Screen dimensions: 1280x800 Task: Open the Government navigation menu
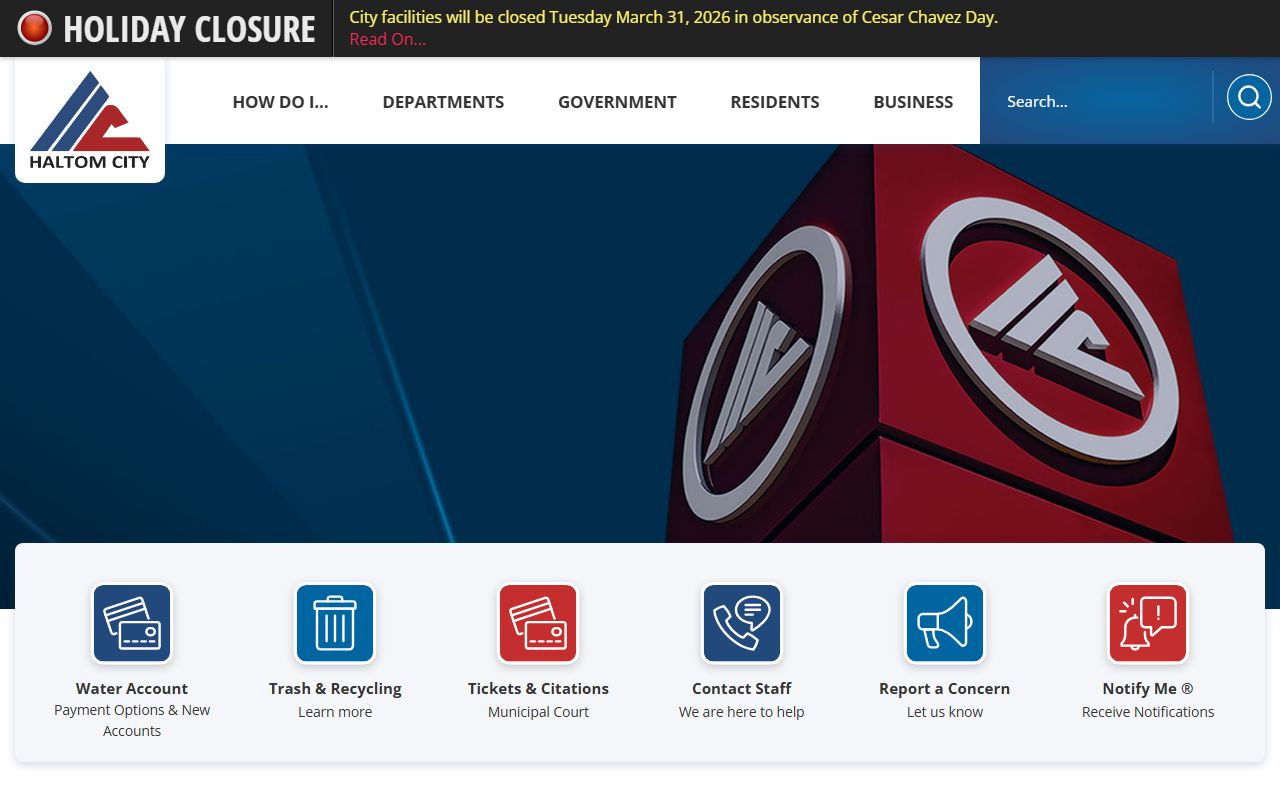617,102
